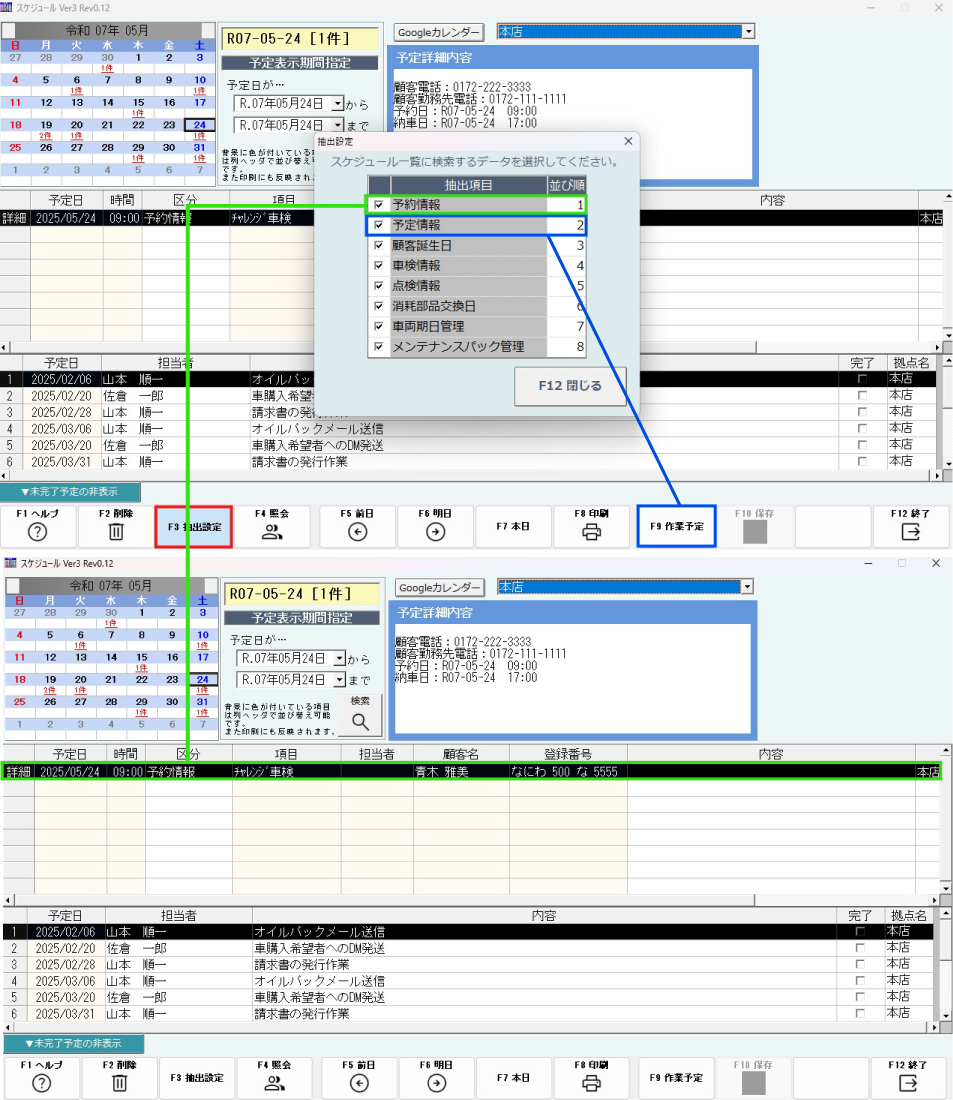Click ▼未完了予定の非表示 in upper window
The height and width of the screenshot is (1100, 953).
point(70,492)
